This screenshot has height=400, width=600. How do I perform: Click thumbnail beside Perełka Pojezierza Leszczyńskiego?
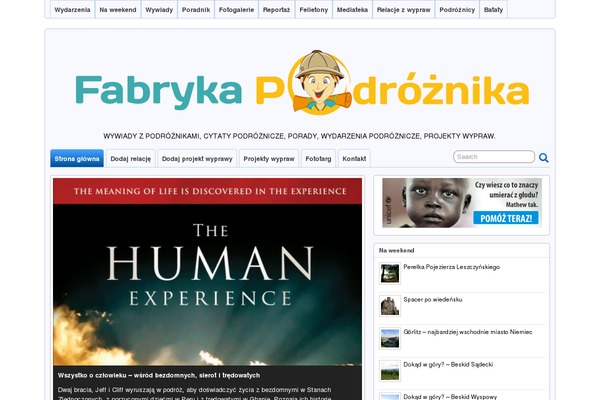click(390, 273)
